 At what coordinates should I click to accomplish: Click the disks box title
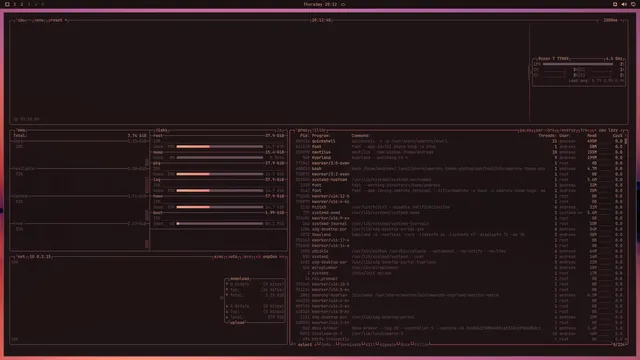(162, 130)
